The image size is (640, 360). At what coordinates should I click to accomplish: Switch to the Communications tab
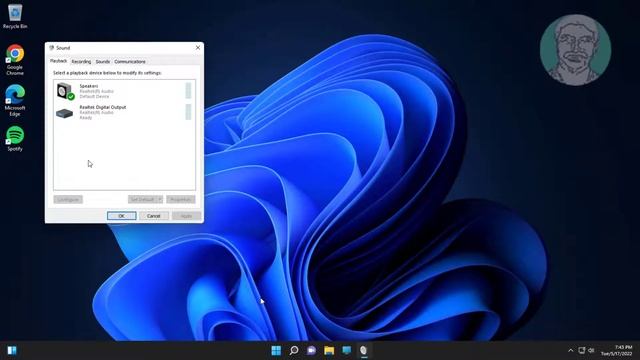[x=130, y=62]
